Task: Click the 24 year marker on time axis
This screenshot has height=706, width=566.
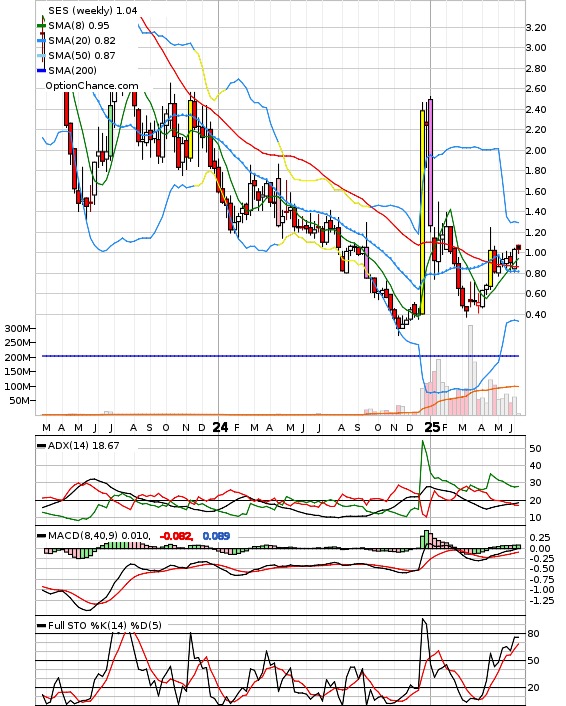Action: pyautogui.click(x=220, y=427)
